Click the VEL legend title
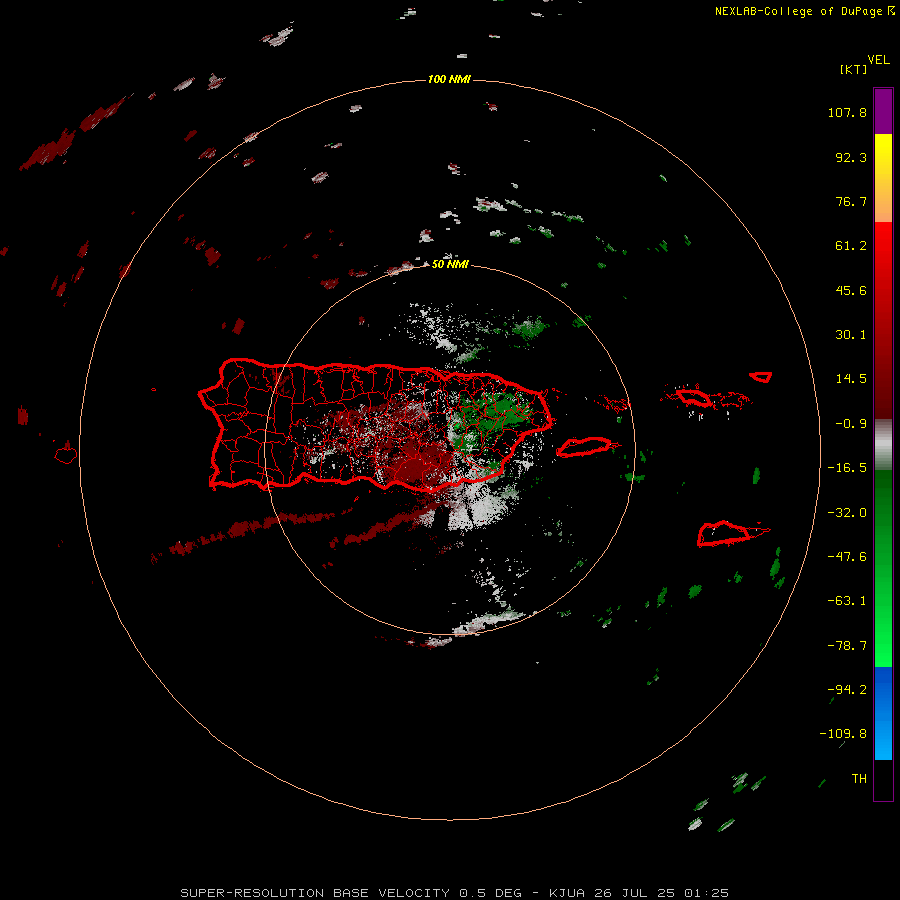This screenshot has width=900, height=900. [878, 60]
